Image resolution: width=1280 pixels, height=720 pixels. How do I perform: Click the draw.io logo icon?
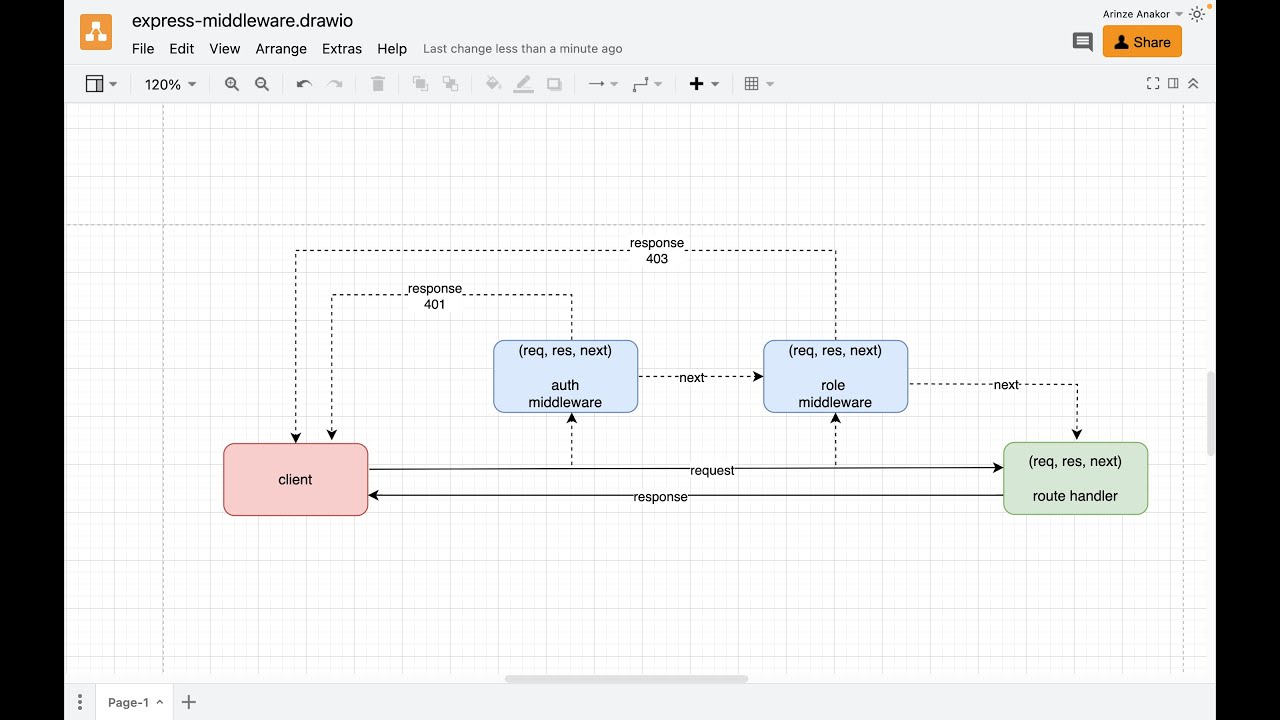point(96,33)
